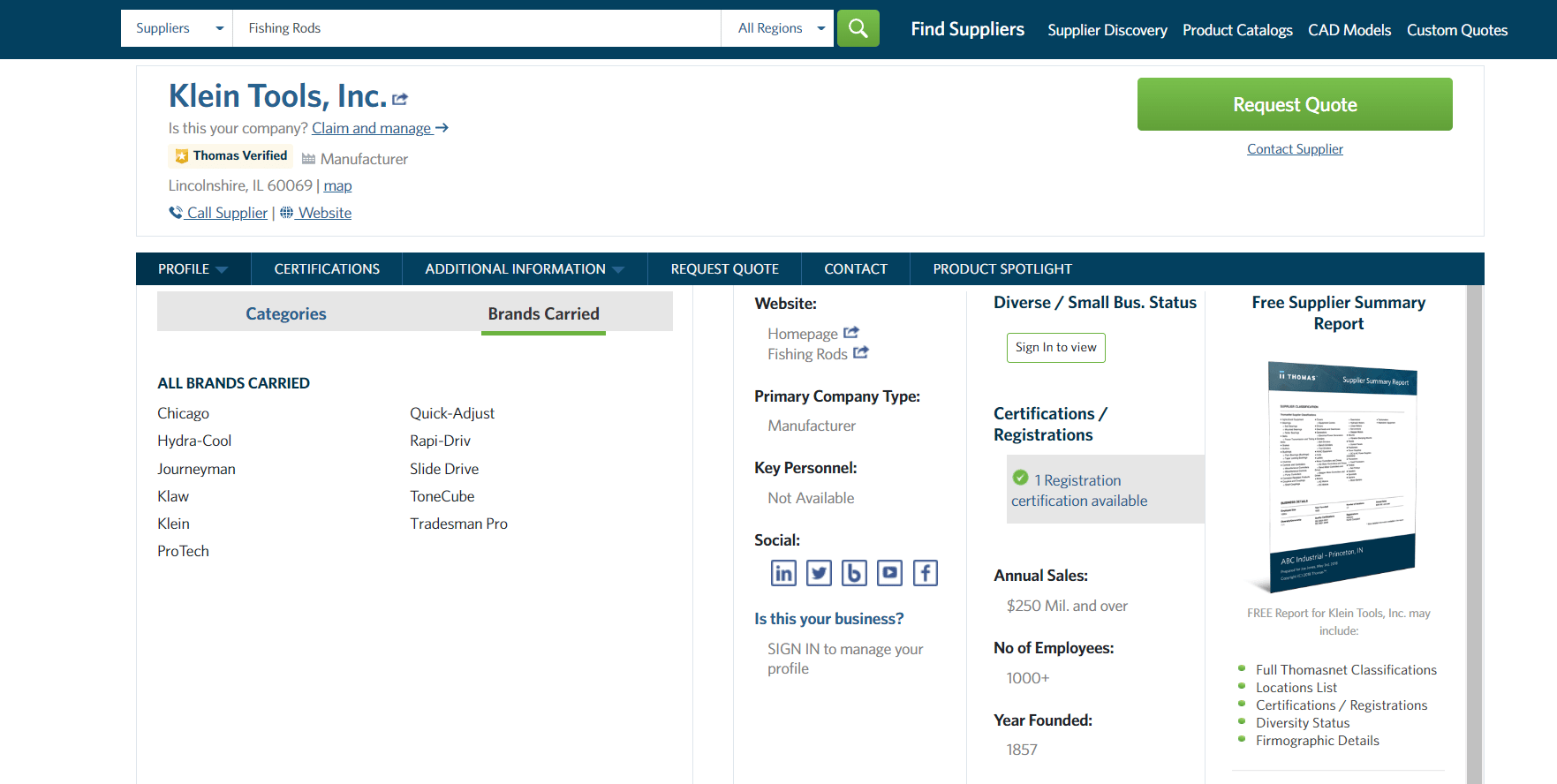Open Custom Quotes in top navigation
This screenshot has height=784, width=1557.
(1457, 30)
